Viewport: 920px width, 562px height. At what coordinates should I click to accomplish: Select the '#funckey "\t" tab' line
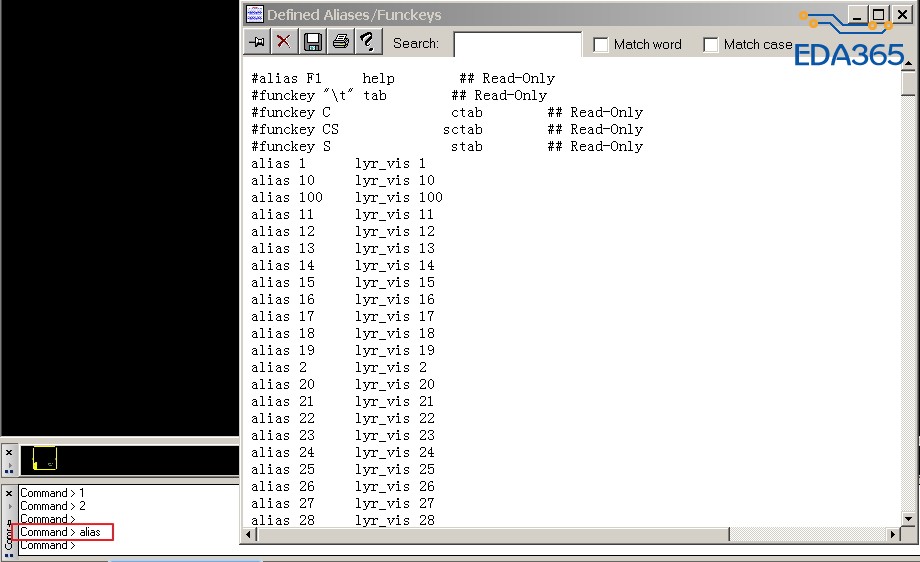tap(399, 96)
